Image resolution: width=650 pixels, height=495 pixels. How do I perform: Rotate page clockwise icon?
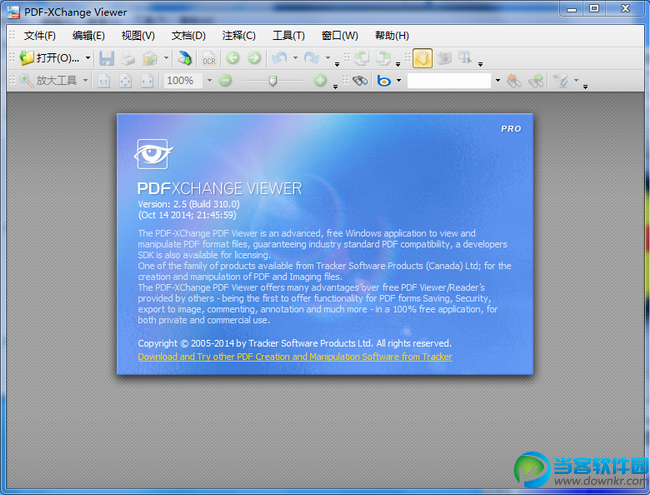(x=383, y=58)
